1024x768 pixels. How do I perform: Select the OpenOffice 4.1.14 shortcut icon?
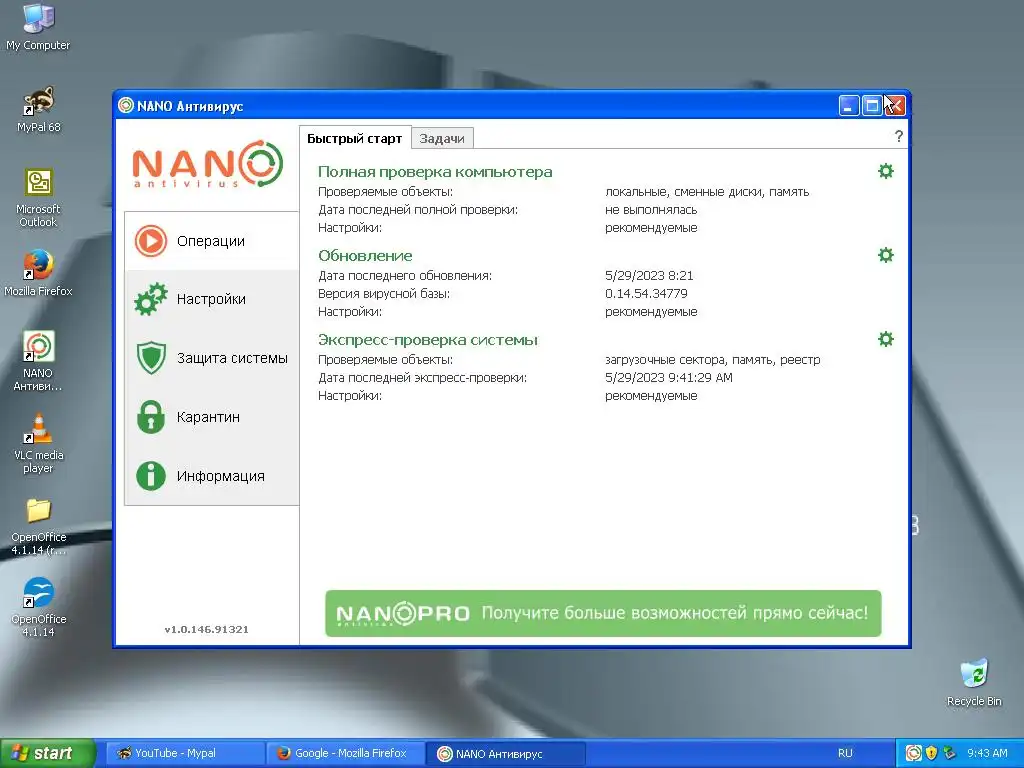point(38,607)
